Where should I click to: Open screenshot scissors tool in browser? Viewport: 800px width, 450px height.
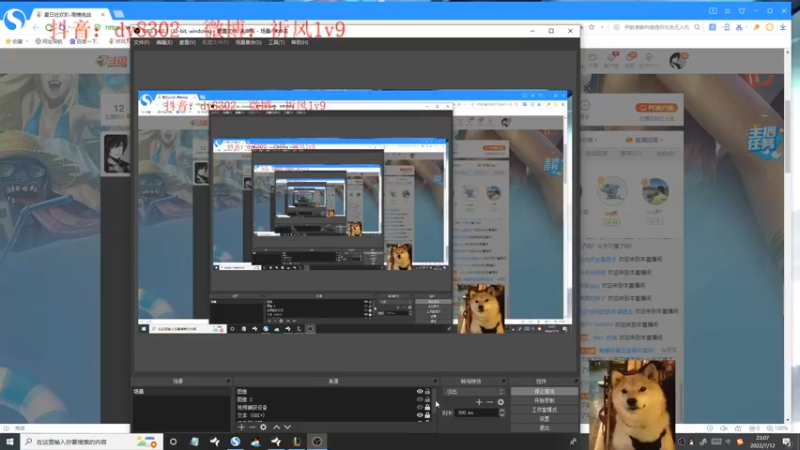(739, 27)
